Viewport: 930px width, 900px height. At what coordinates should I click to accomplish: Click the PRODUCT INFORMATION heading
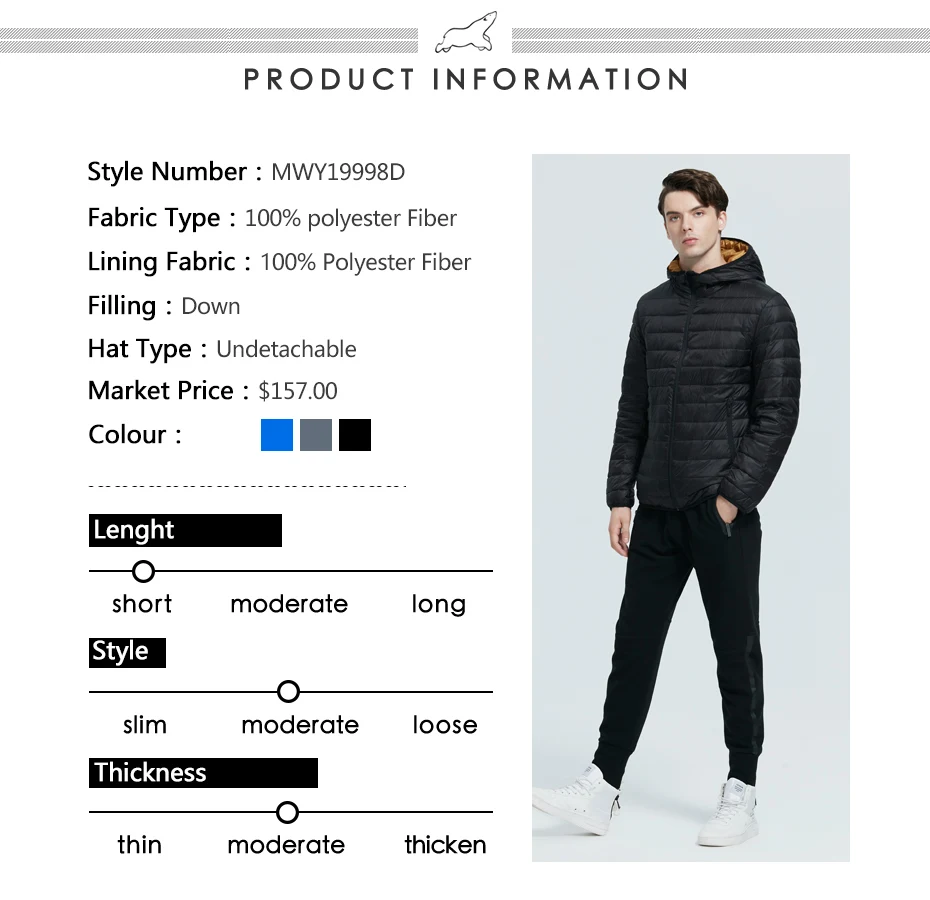[466, 79]
